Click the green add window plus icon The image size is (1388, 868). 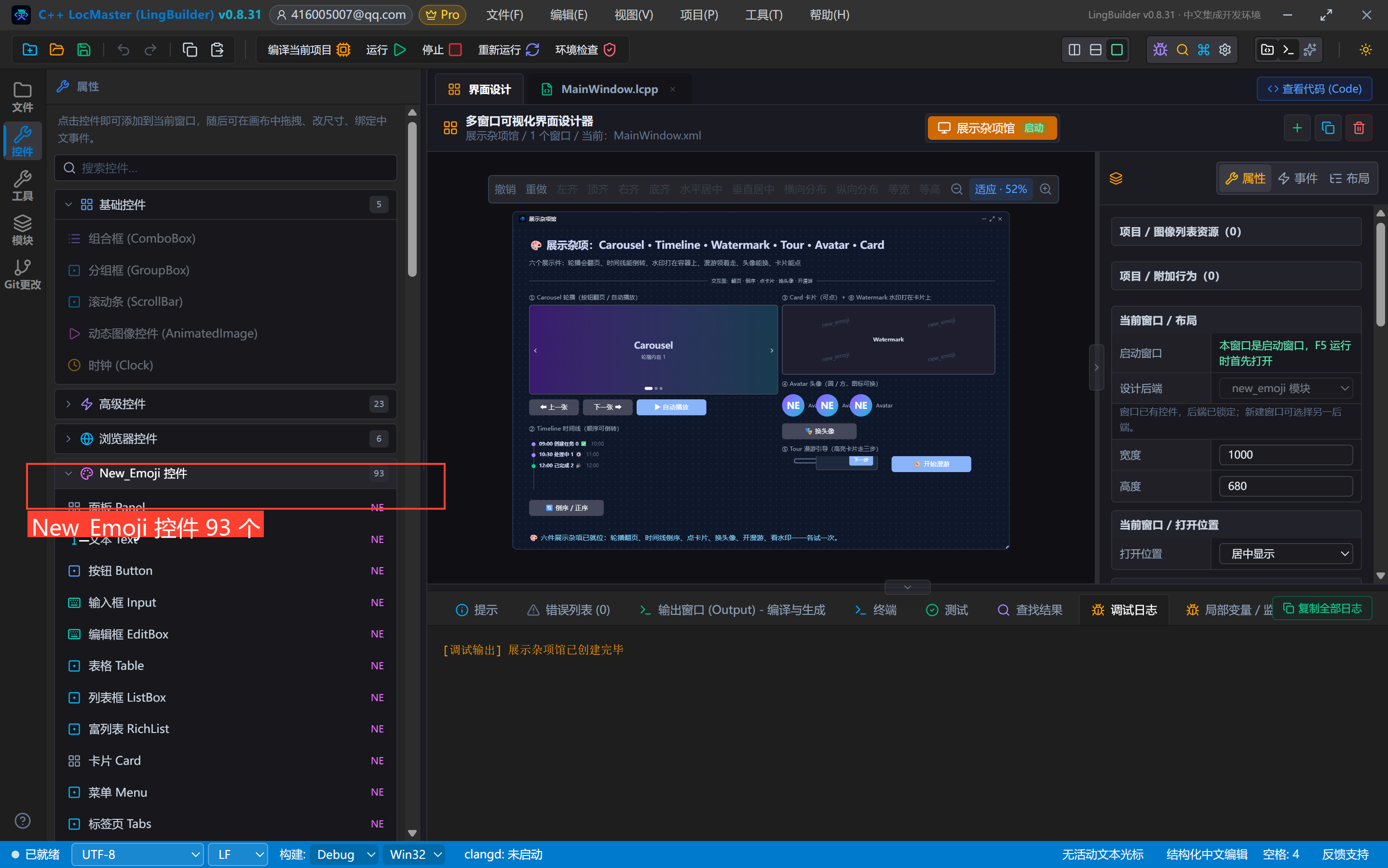pos(1297,128)
